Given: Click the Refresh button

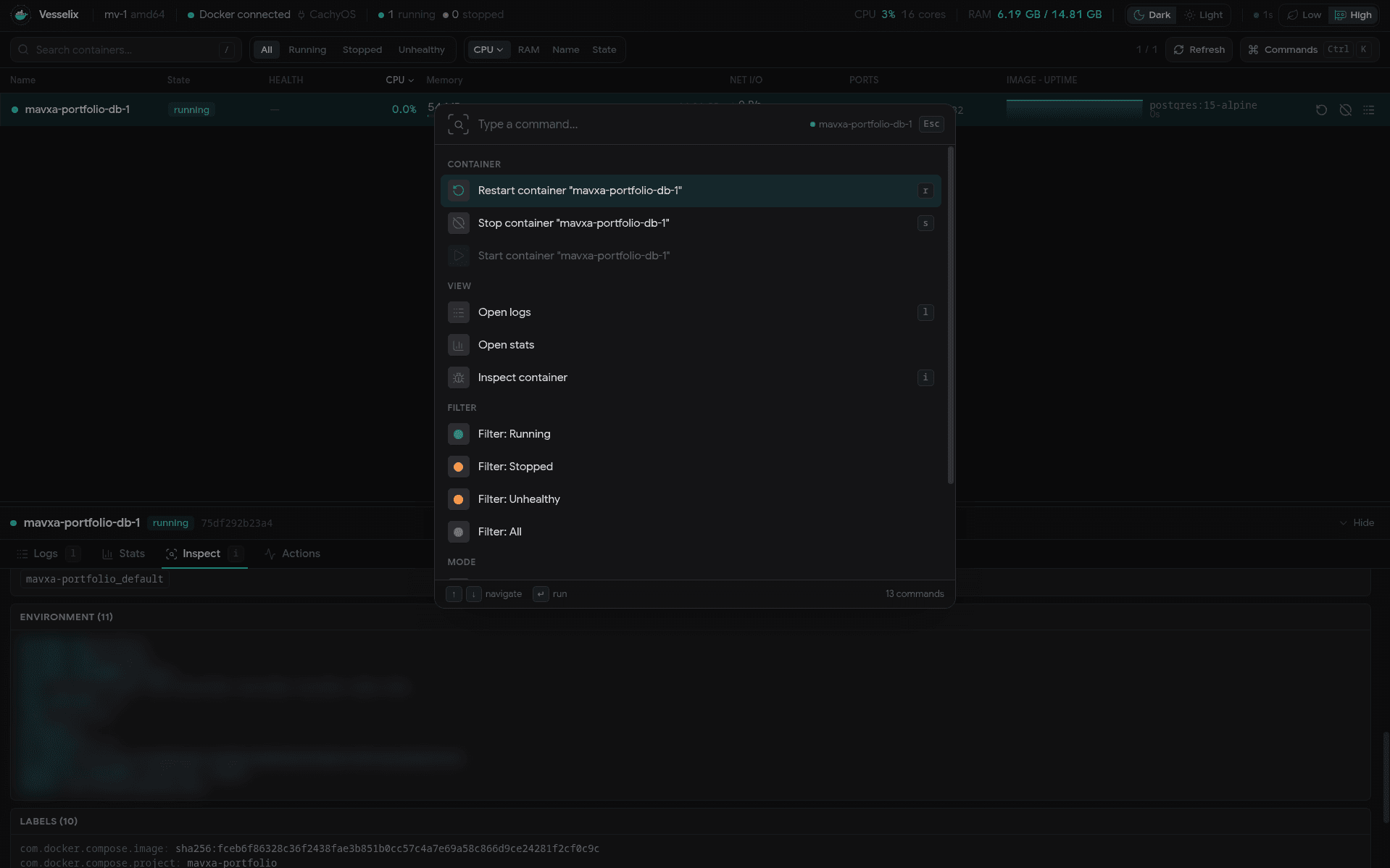Looking at the screenshot, I should click(1199, 50).
